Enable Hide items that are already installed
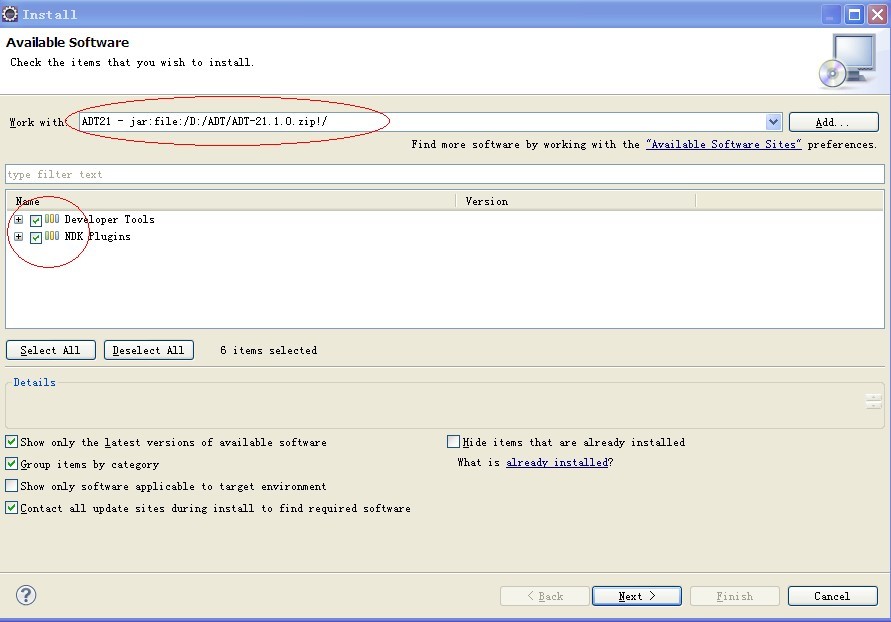Screen dimensions: 891x622 453,441
